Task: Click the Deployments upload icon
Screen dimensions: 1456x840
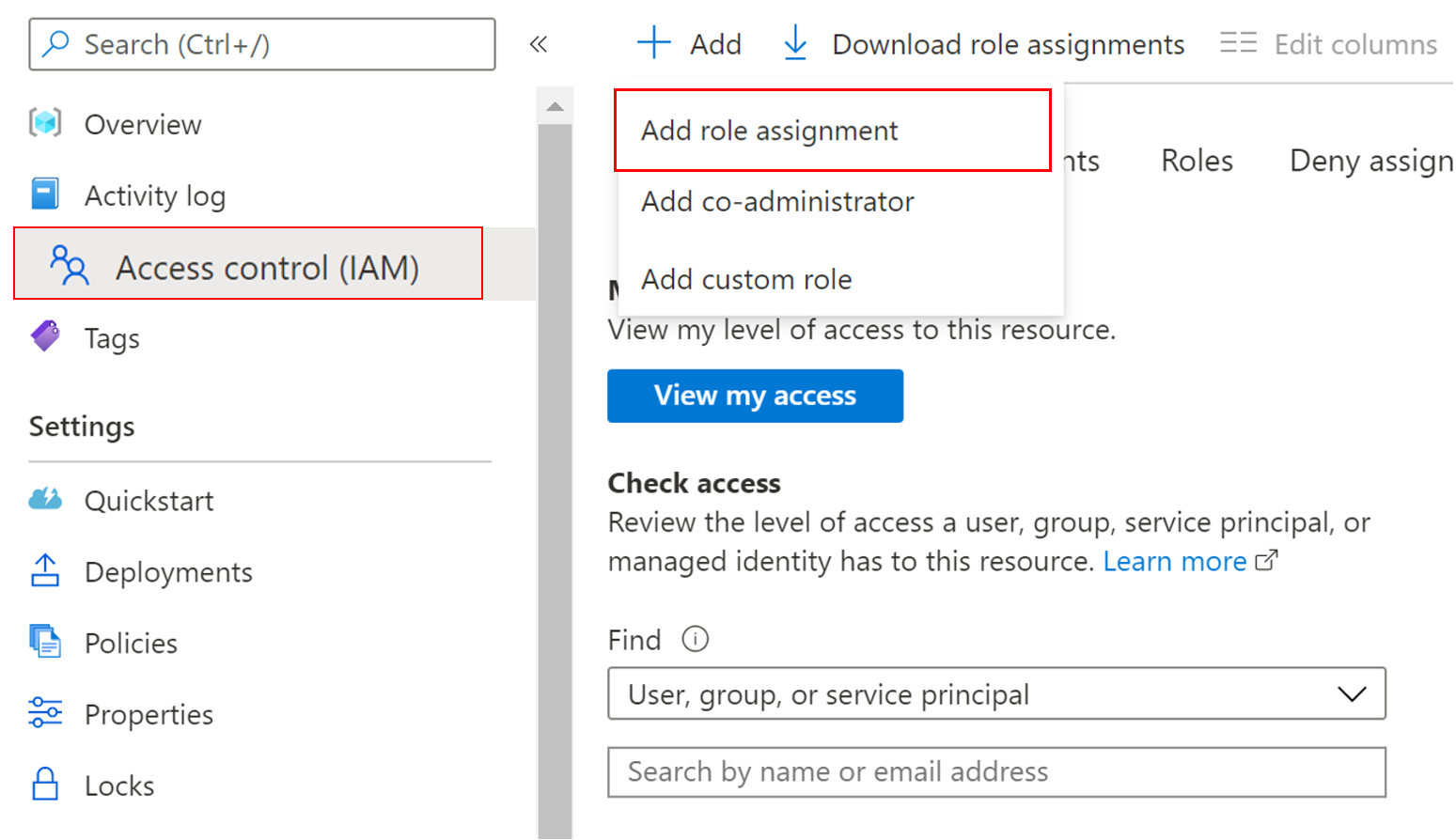Action: (44, 571)
